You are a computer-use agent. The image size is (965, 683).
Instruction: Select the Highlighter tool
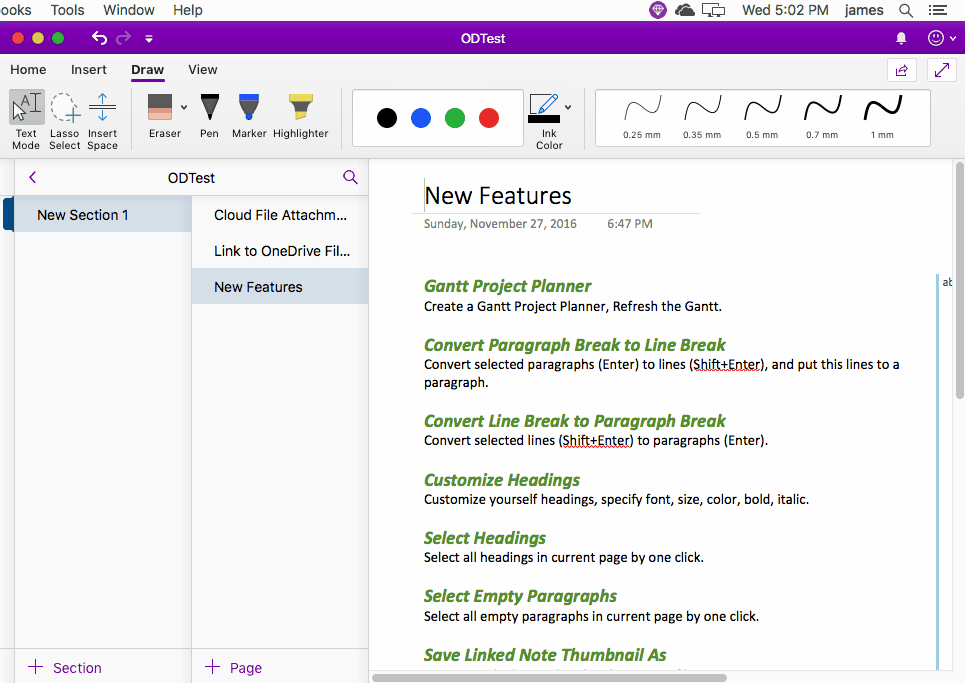[300, 116]
